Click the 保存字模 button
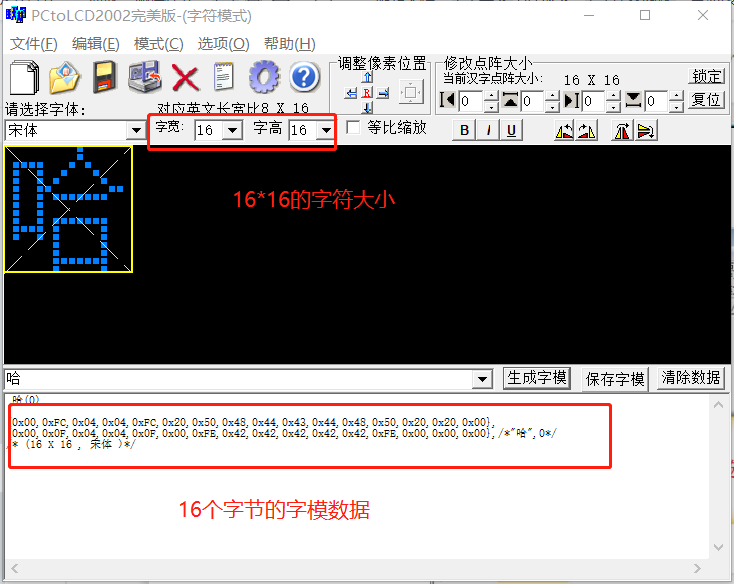Screen dimensions: 734x584 (x=615, y=379)
